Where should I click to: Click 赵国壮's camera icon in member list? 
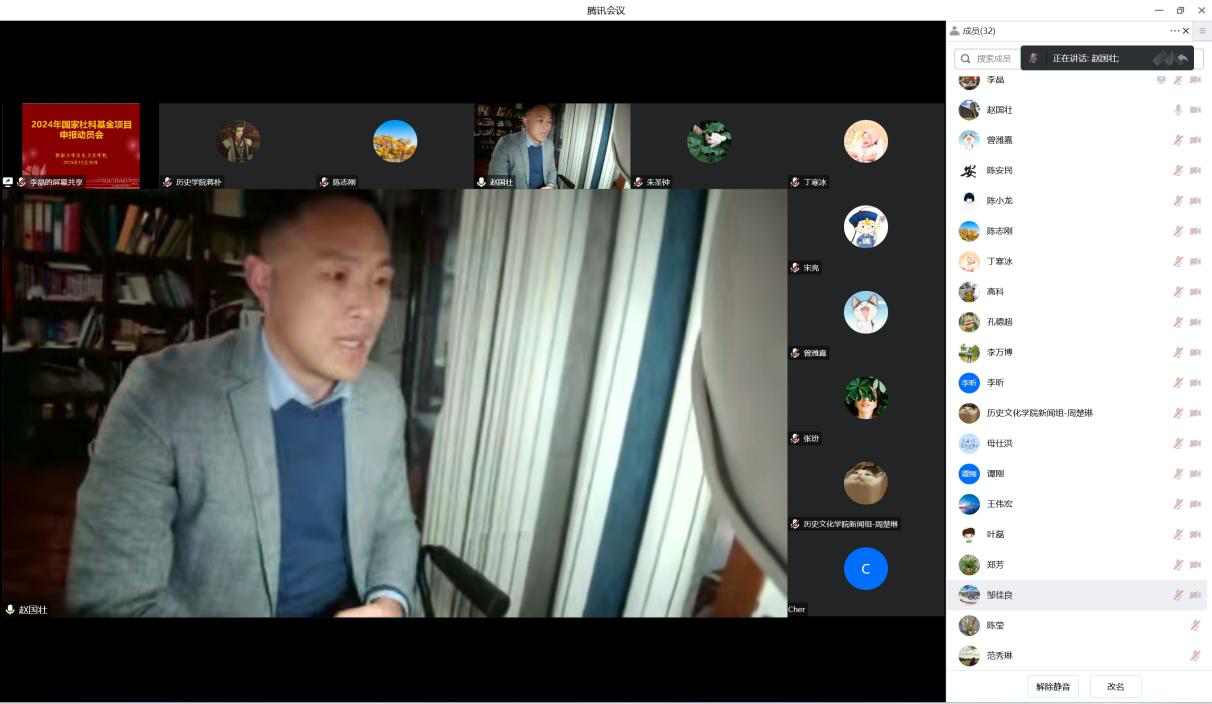click(1195, 110)
